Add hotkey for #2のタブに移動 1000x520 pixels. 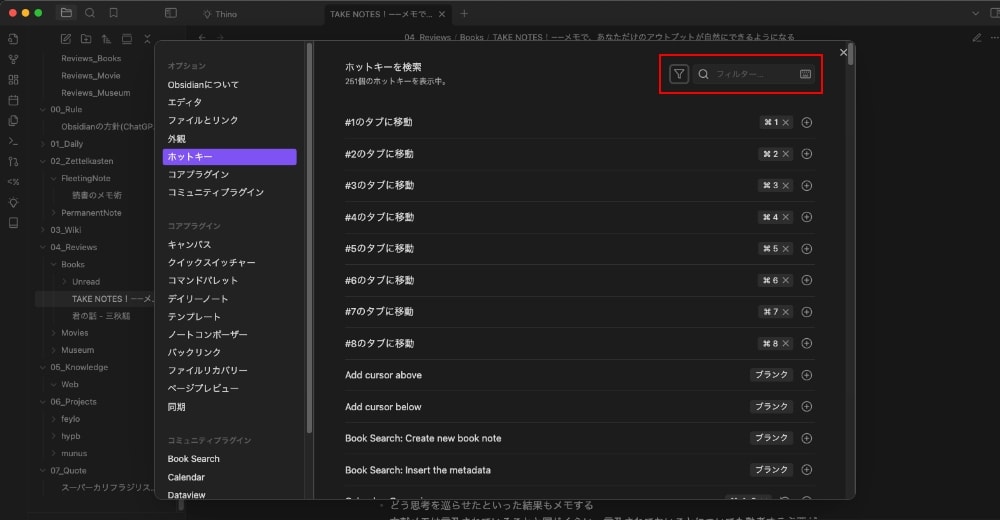click(x=807, y=154)
